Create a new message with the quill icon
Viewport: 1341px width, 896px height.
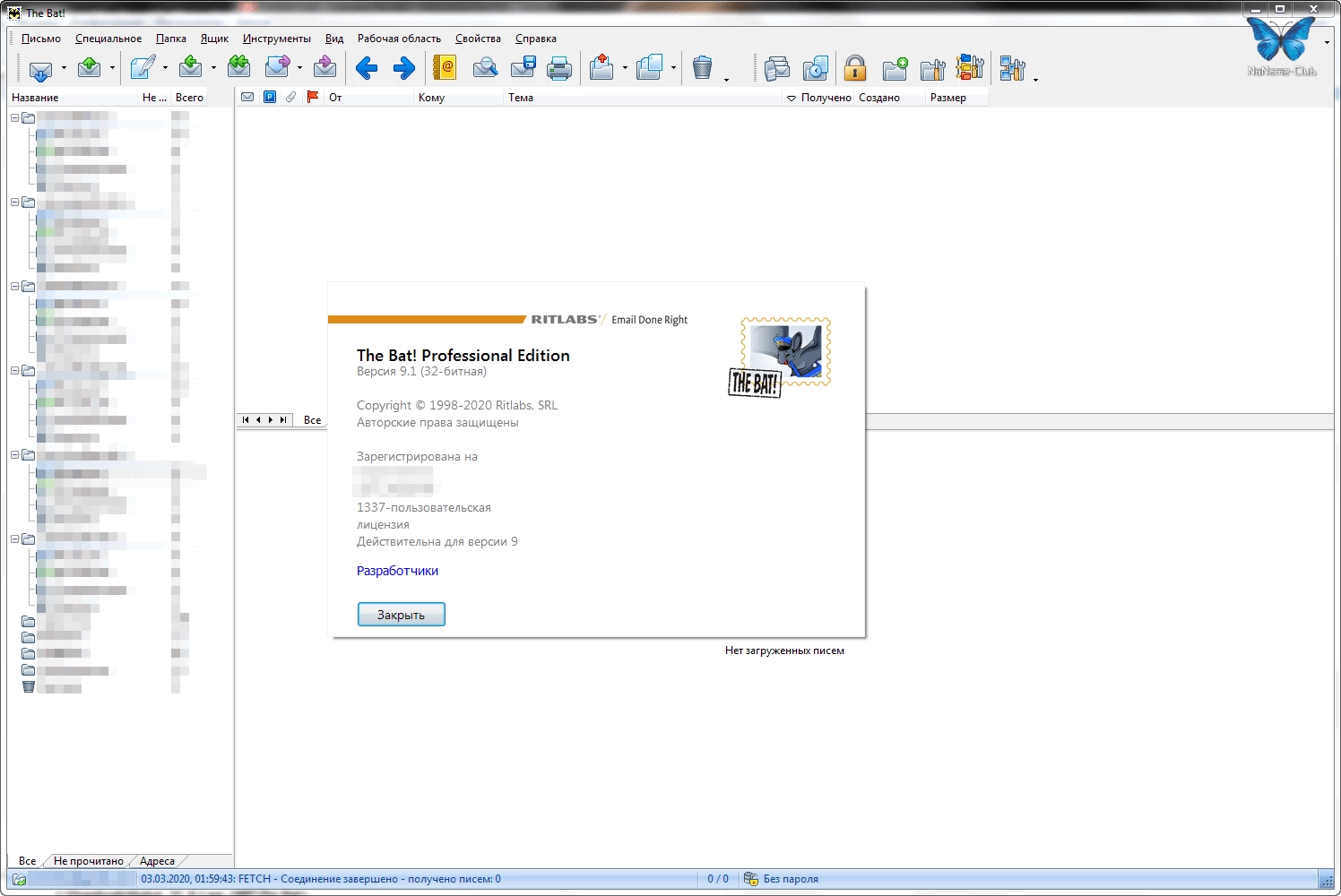[x=143, y=67]
